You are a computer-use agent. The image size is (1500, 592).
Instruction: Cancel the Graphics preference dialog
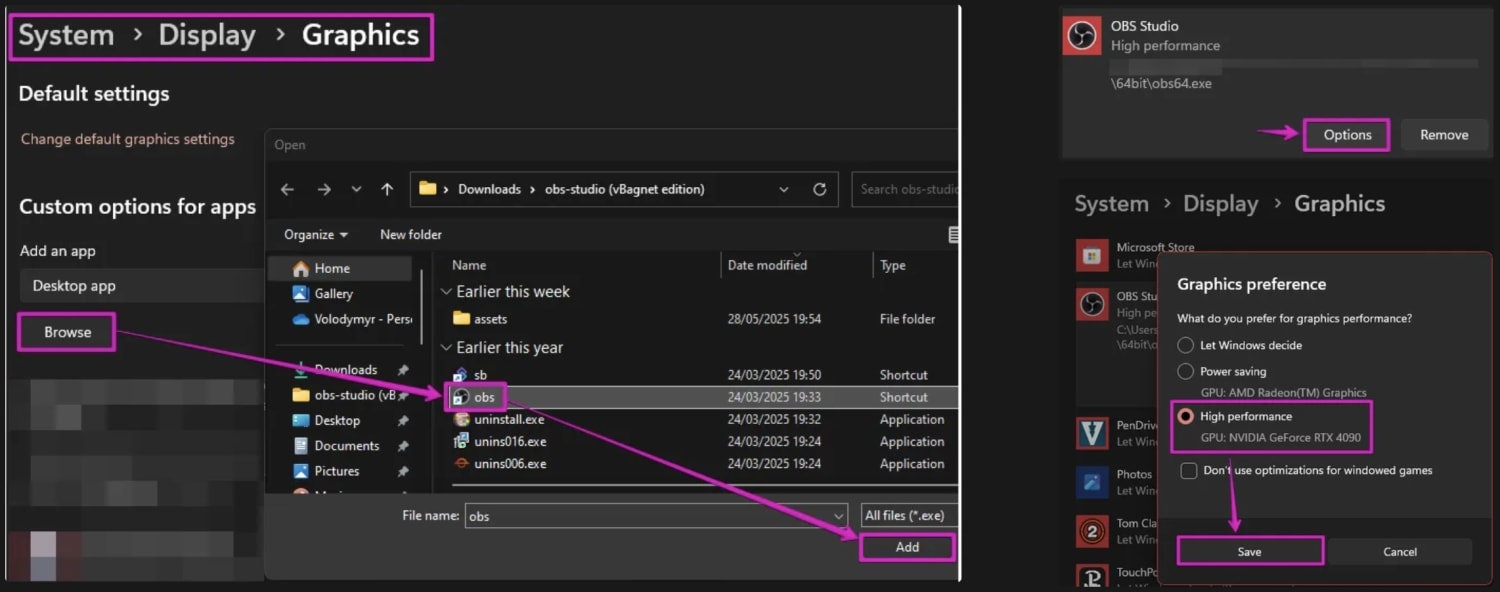click(1400, 551)
